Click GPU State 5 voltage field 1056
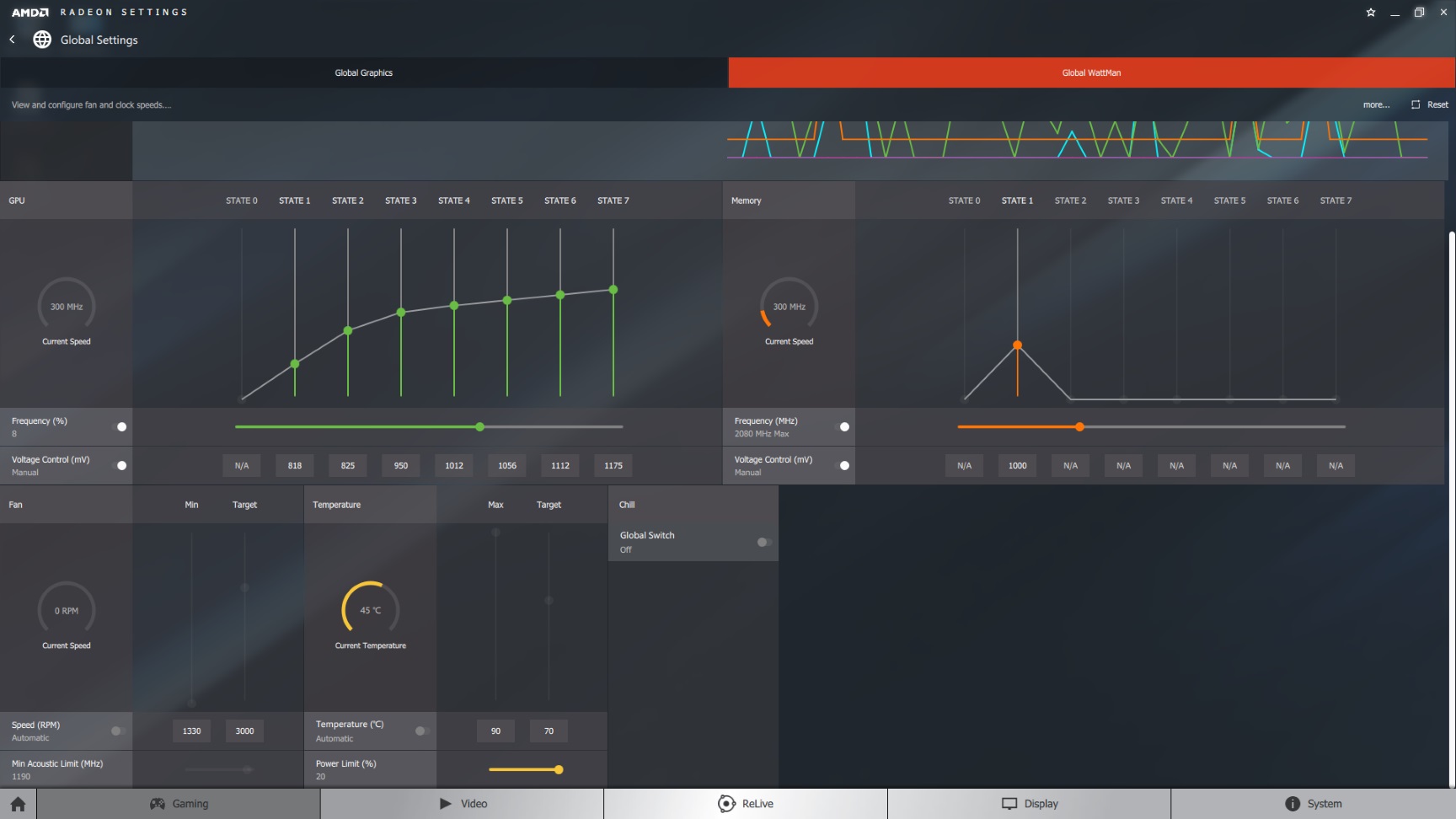Image resolution: width=1456 pixels, height=819 pixels. point(507,465)
